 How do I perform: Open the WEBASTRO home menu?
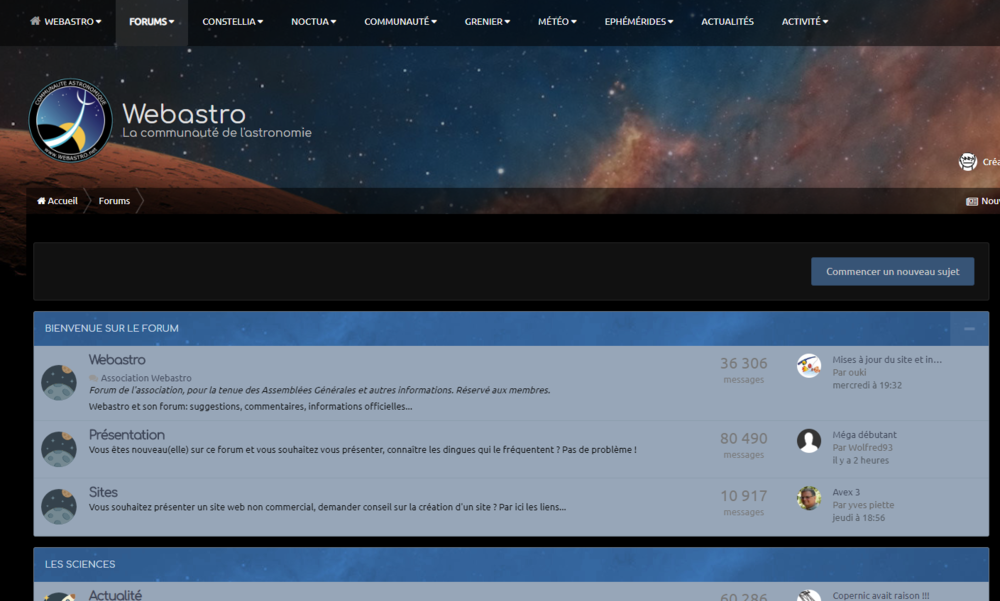coord(65,22)
